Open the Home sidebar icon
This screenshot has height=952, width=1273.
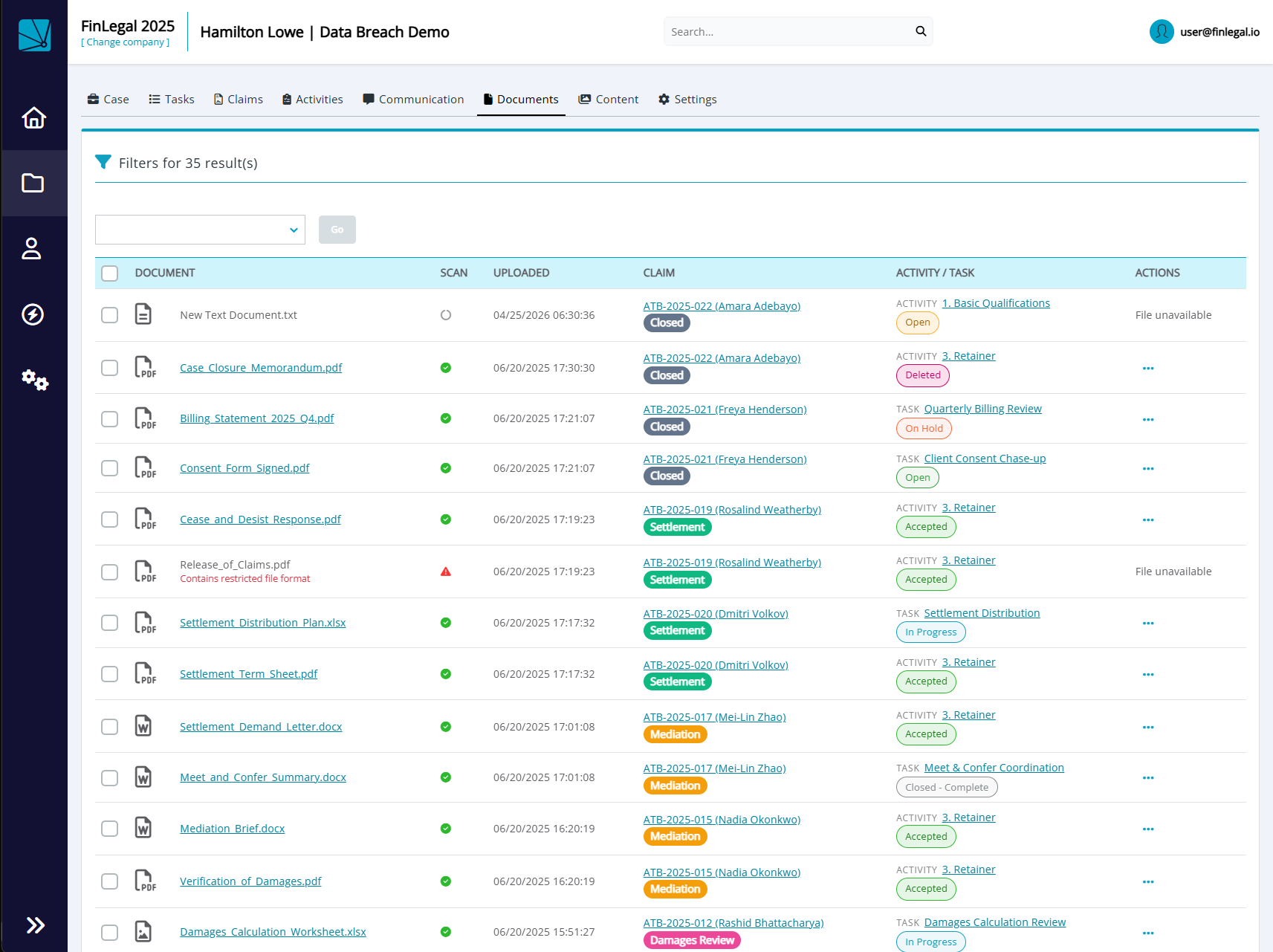tap(34, 117)
